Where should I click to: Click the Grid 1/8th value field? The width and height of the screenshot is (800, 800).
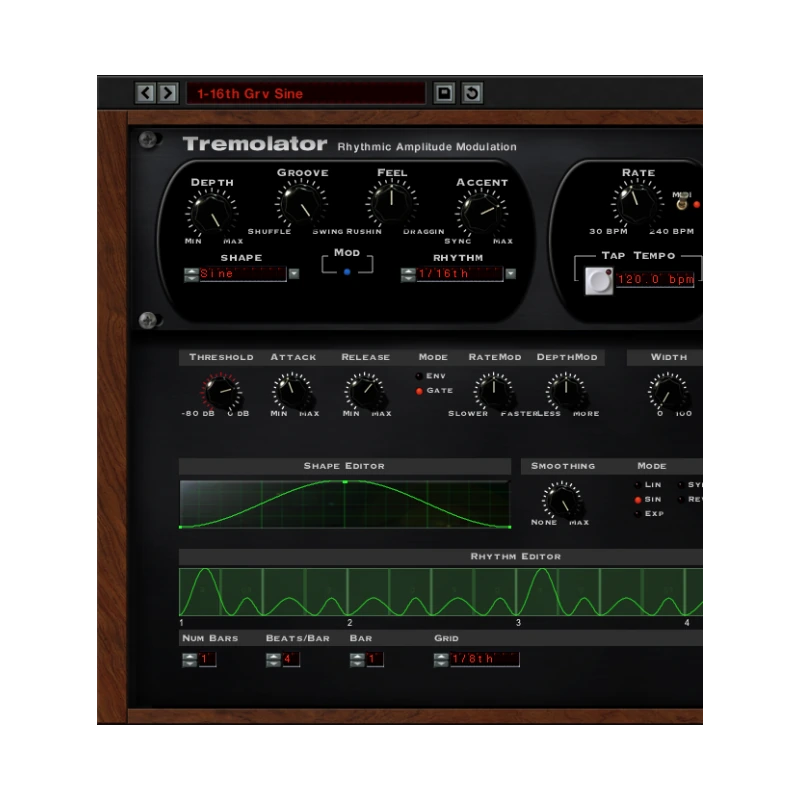[x=485, y=660]
